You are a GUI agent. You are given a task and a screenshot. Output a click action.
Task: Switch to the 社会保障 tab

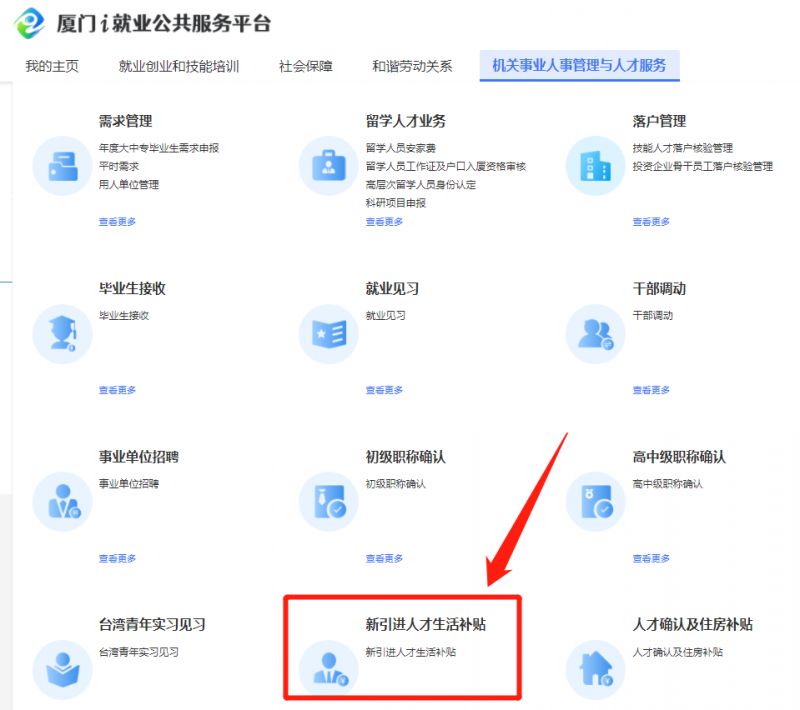coord(306,66)
